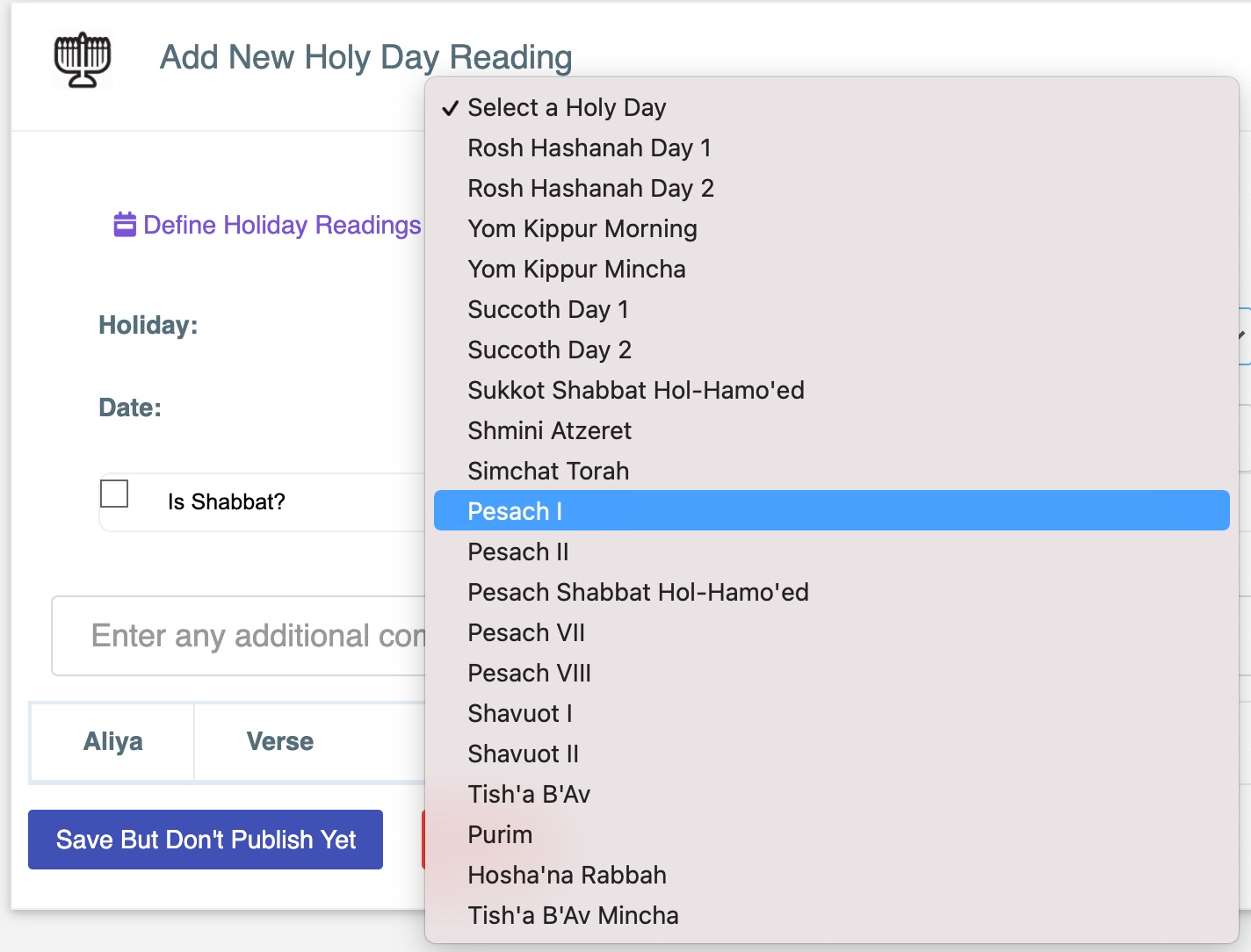
Task: Click the calendar icon beside Define Holiday Readings
Action: tap(125, 225)
